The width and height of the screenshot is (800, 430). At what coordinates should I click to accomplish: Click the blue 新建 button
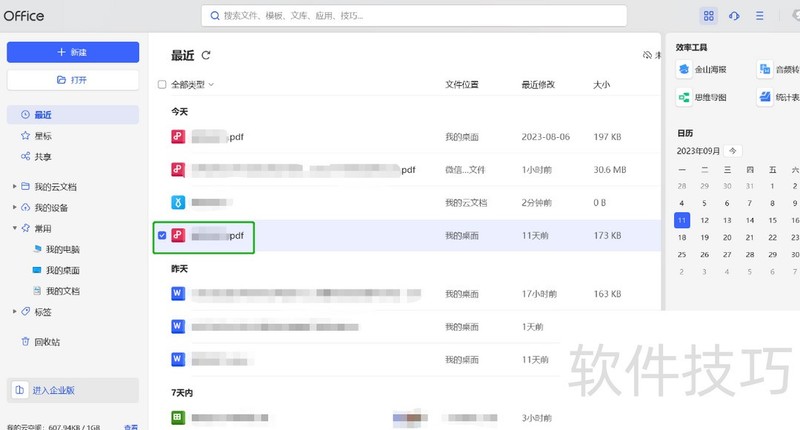click(x=72, y=52)
